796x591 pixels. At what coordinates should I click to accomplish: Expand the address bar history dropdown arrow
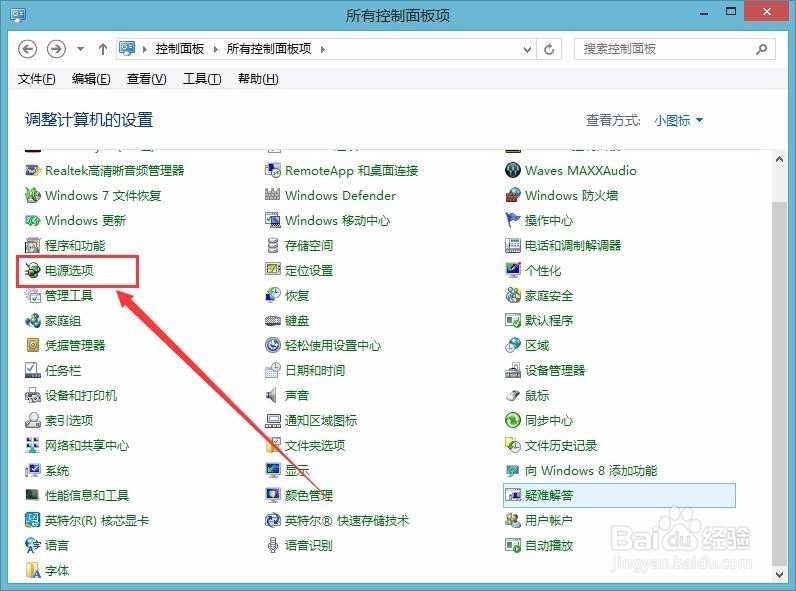coord(527,49)
